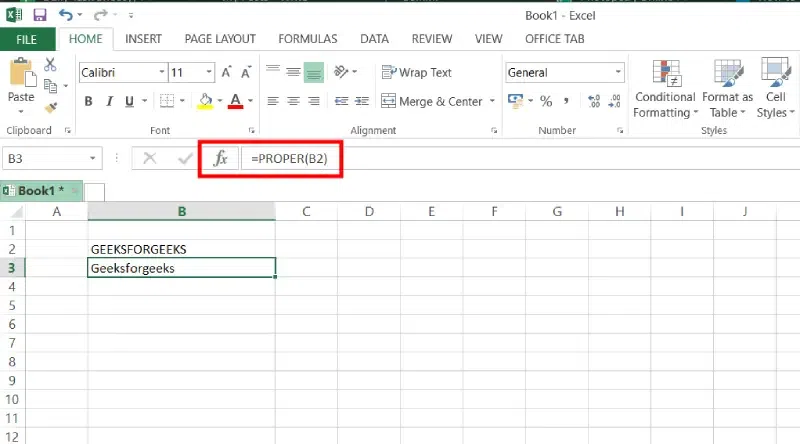Screen dimensions: 800x444
Task: Click the formula bar containing =PROPER(B2)
Action: click(520, 159)
